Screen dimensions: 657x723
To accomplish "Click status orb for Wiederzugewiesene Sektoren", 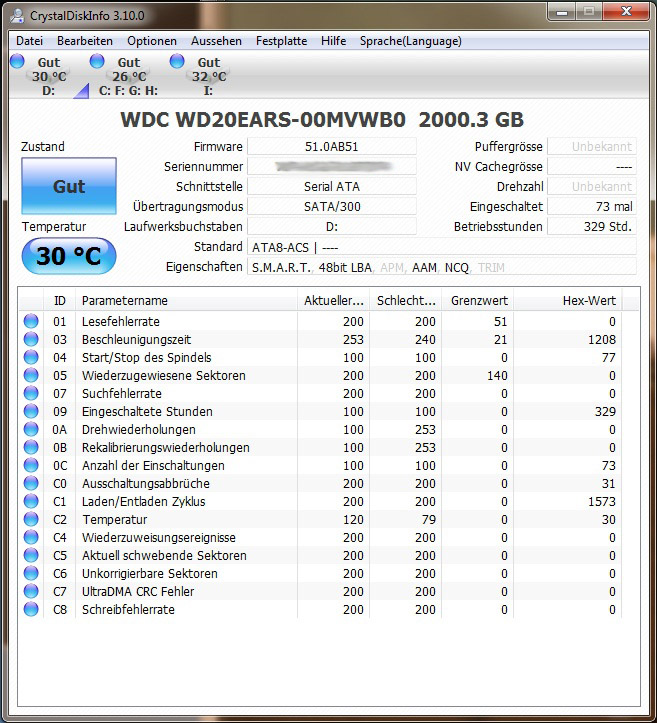I will [x=31, y=375].
